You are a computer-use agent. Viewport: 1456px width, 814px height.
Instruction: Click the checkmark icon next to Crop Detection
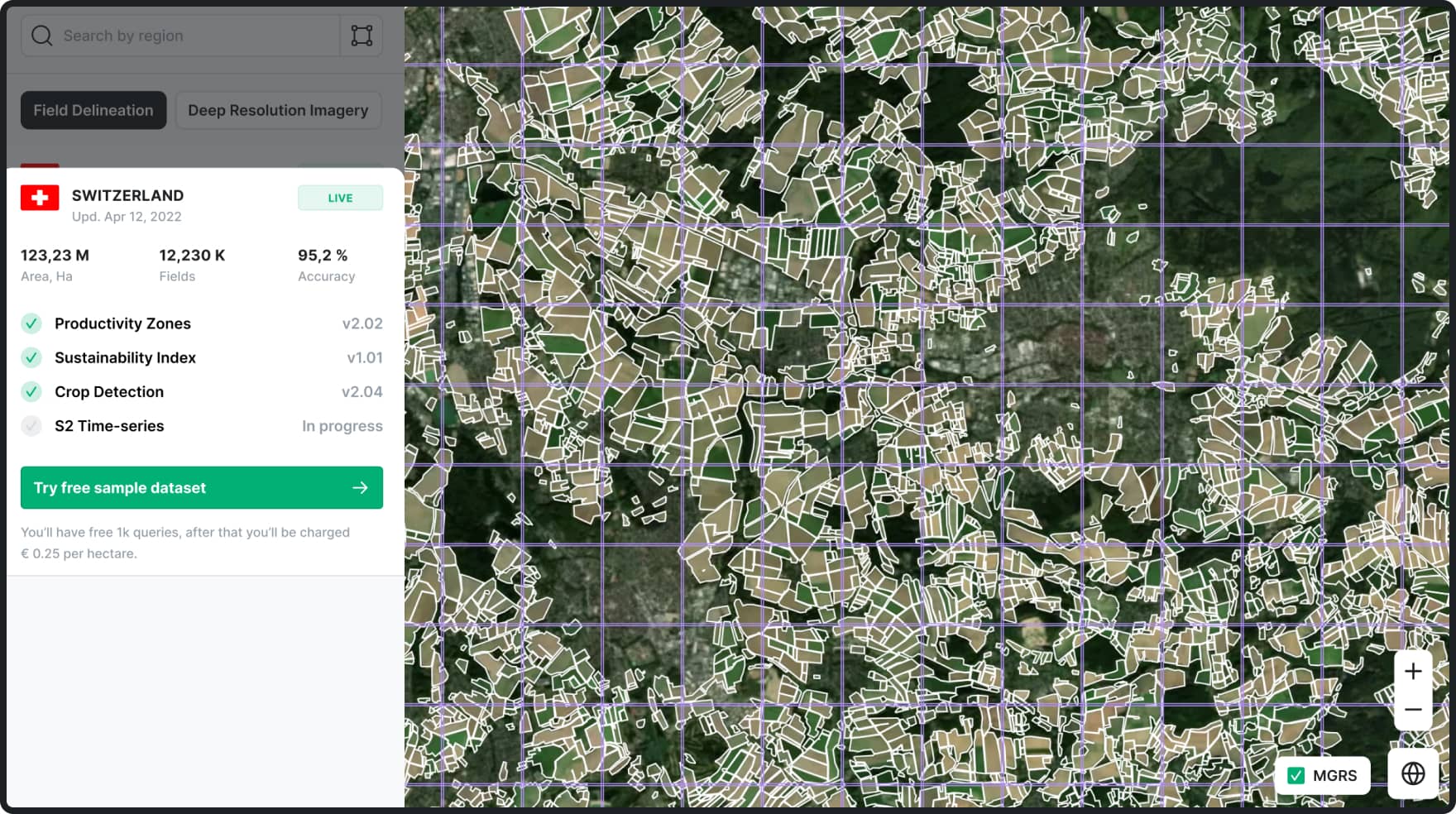[31, 391]
